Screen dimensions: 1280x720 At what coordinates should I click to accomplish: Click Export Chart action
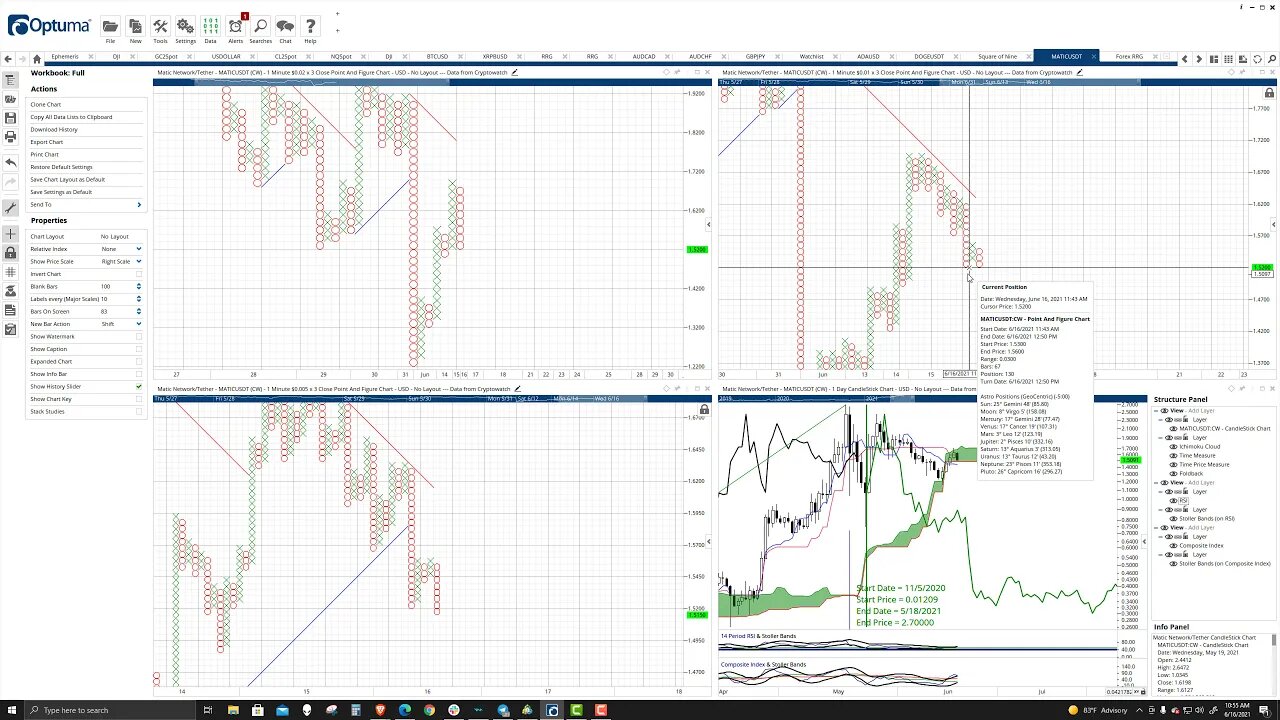(47, 142)
